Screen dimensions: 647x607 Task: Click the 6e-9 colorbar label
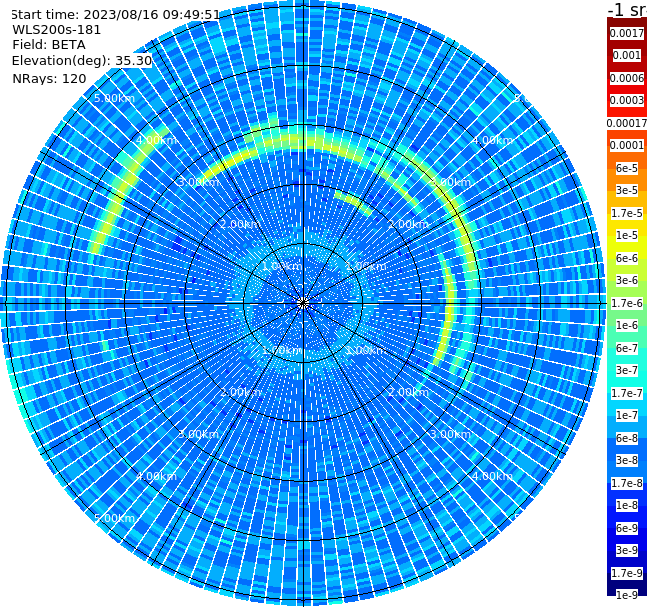[x=627, y=528]
